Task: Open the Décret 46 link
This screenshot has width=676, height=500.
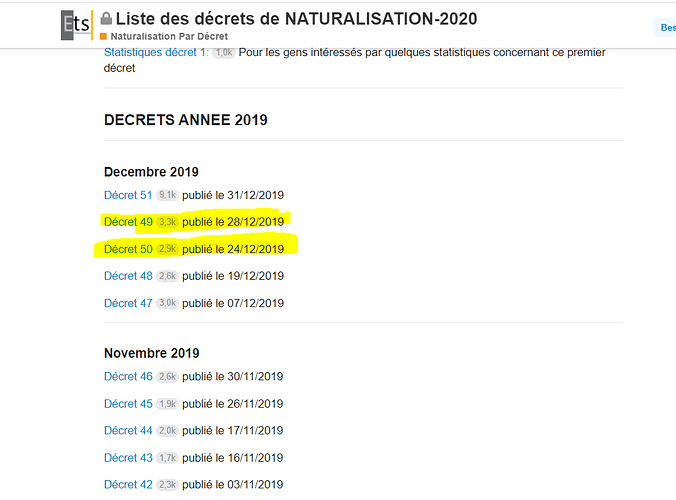Action: (128, 377)
